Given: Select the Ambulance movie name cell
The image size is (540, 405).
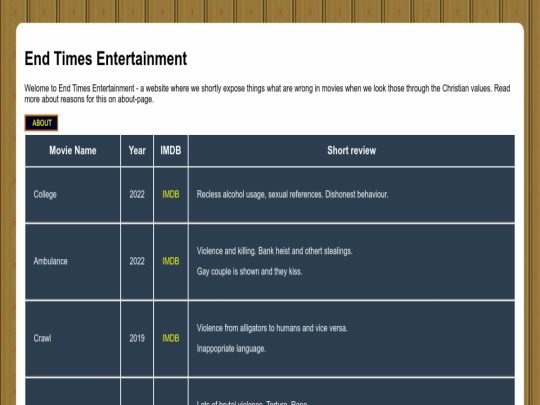Looking at the screenshot, I should (73, 262).
